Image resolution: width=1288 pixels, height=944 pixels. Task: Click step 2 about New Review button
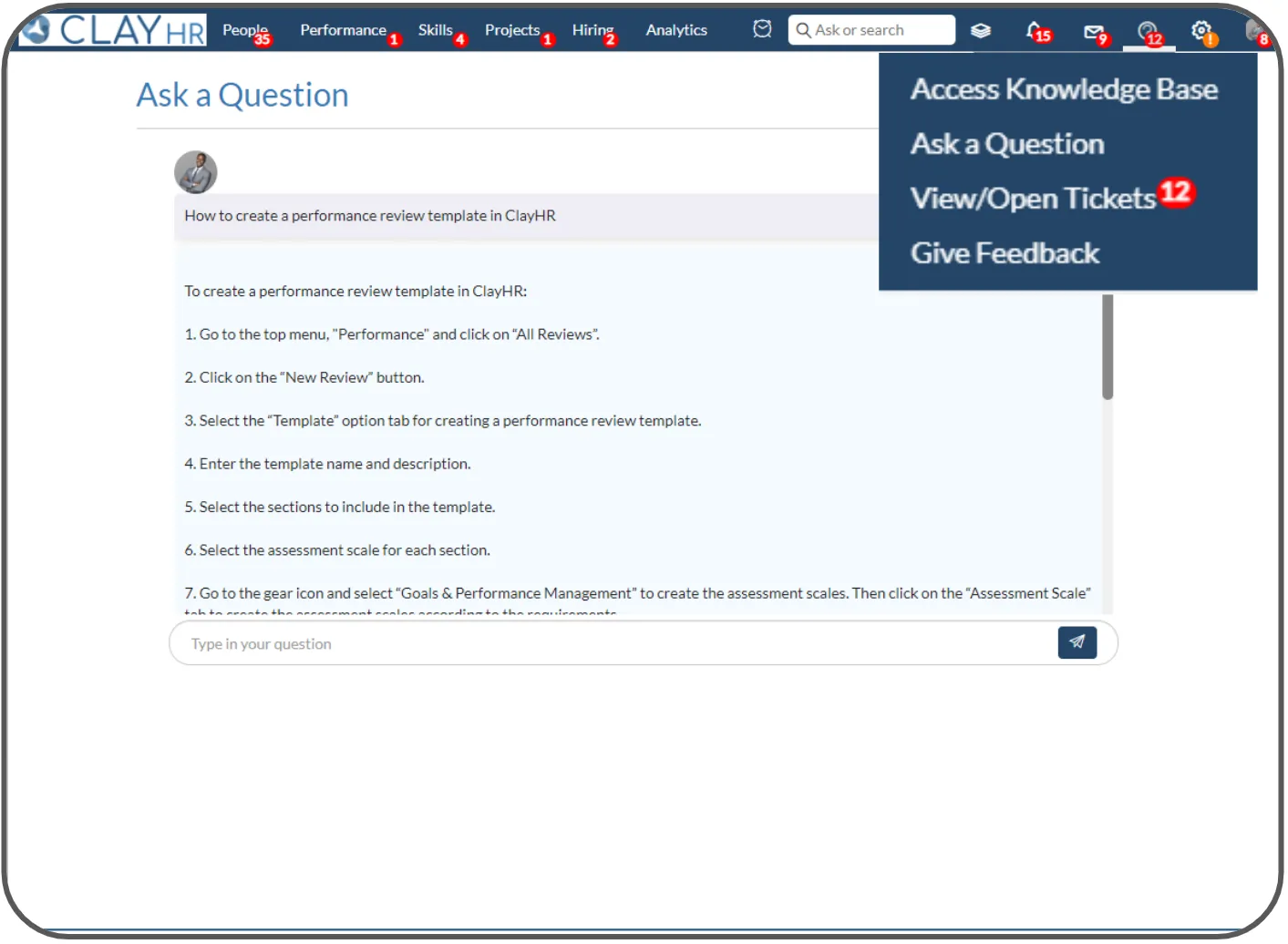304,377
